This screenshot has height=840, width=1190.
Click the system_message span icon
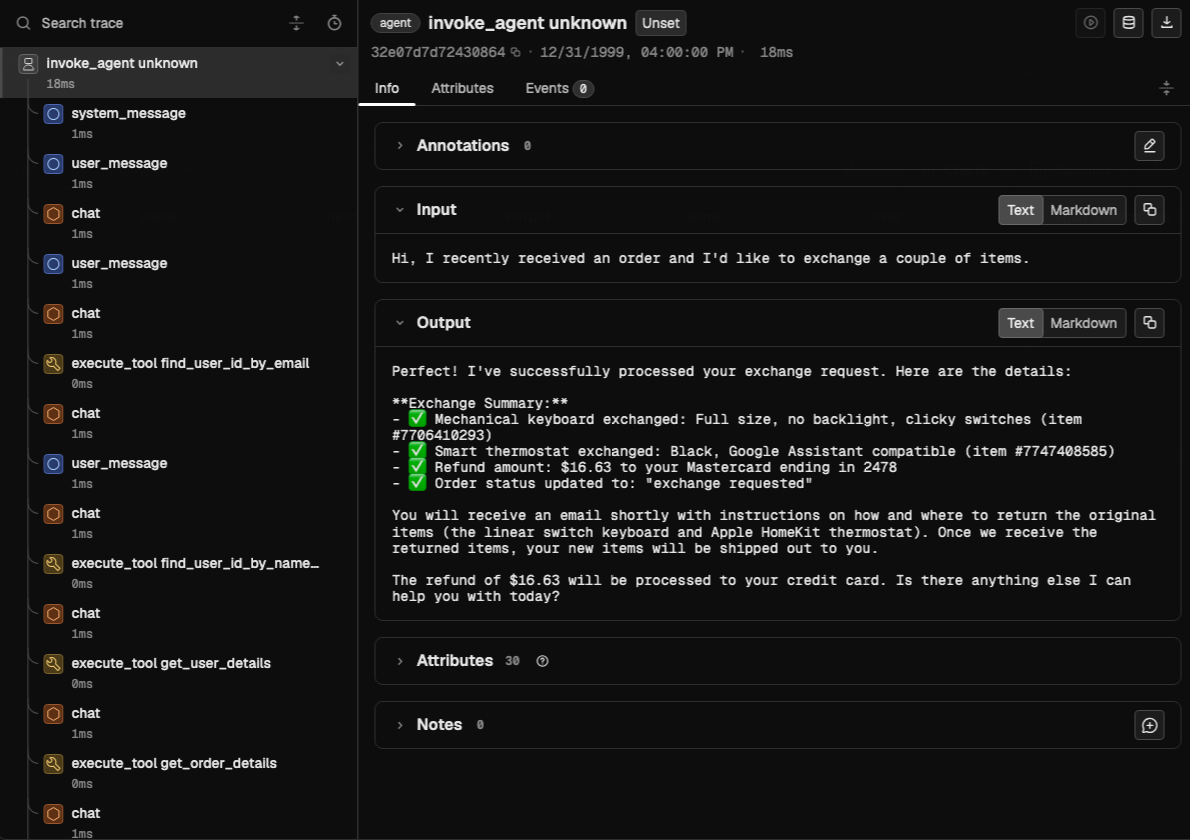point(53,115)
